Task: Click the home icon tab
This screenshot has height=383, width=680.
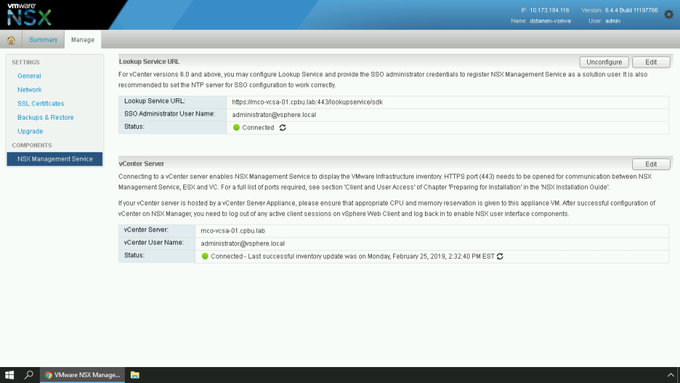Action: point(11,40)
